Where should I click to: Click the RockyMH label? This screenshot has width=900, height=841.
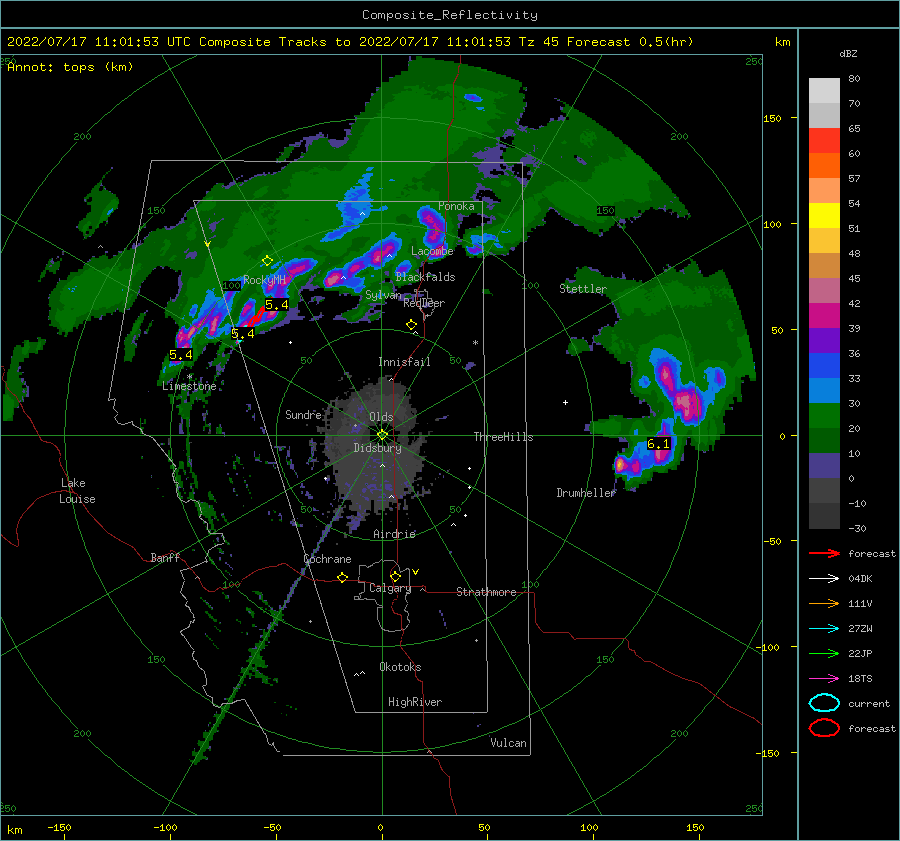[264, 280]
